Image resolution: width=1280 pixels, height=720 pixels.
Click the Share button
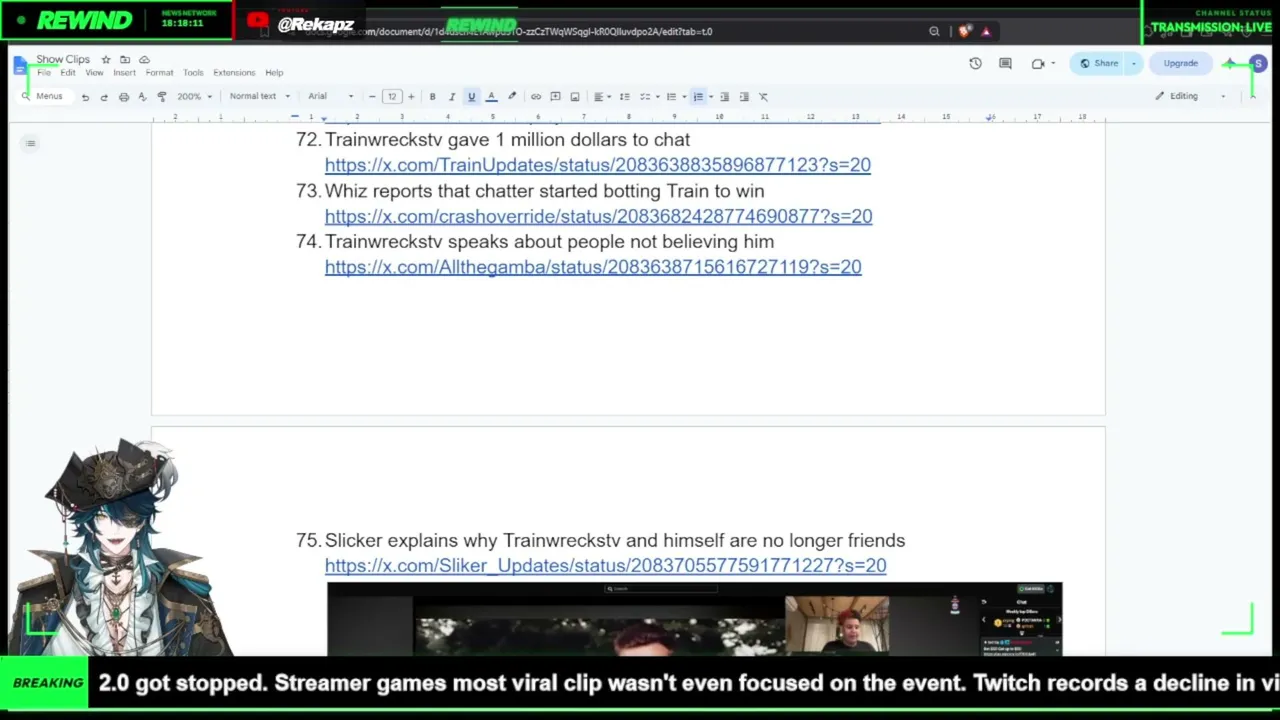[x=1098, y=63]
